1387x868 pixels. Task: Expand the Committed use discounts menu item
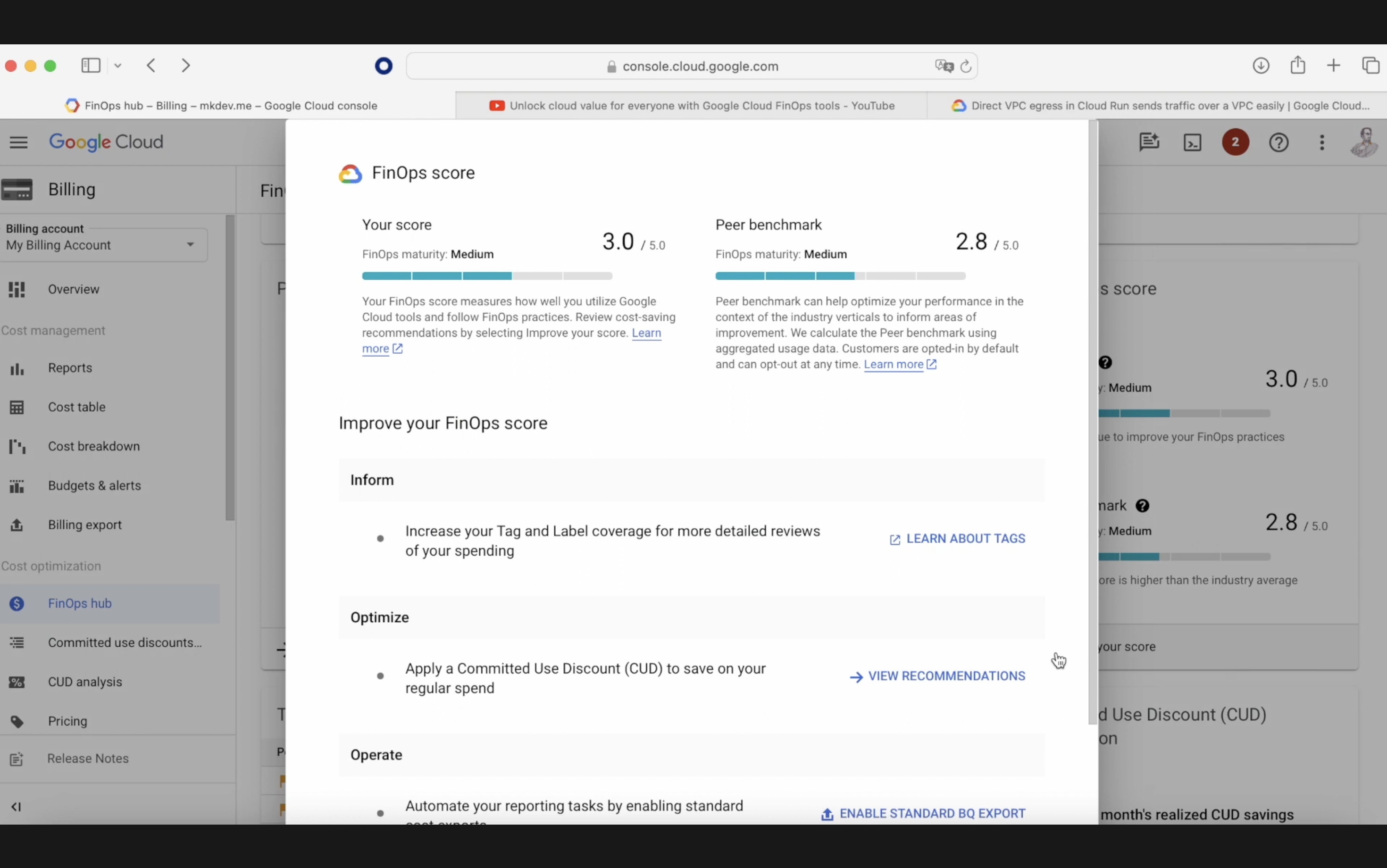pos(123,642)
